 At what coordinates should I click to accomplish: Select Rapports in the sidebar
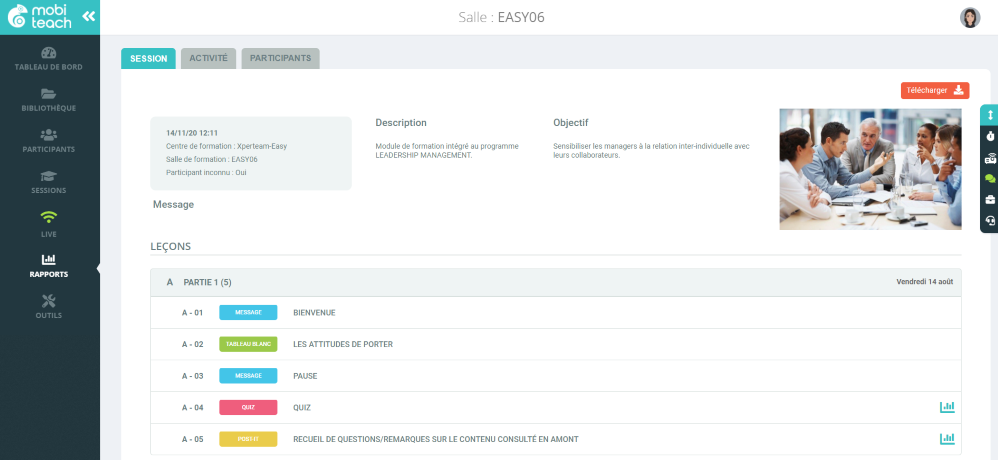48,267
